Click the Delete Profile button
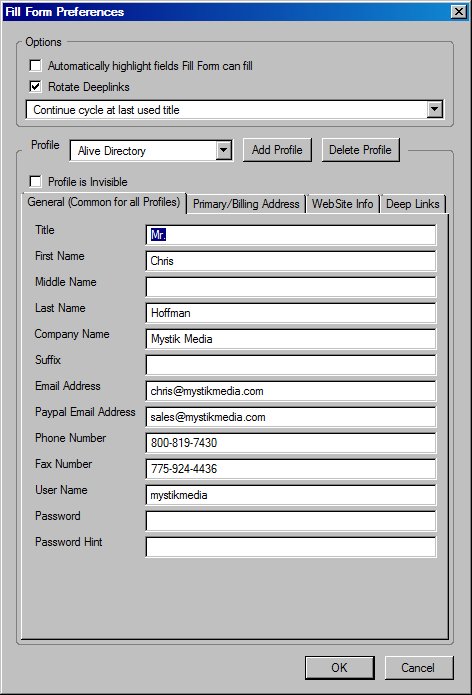The width and height of the screenshot is (472, 695). coord(360,150)
